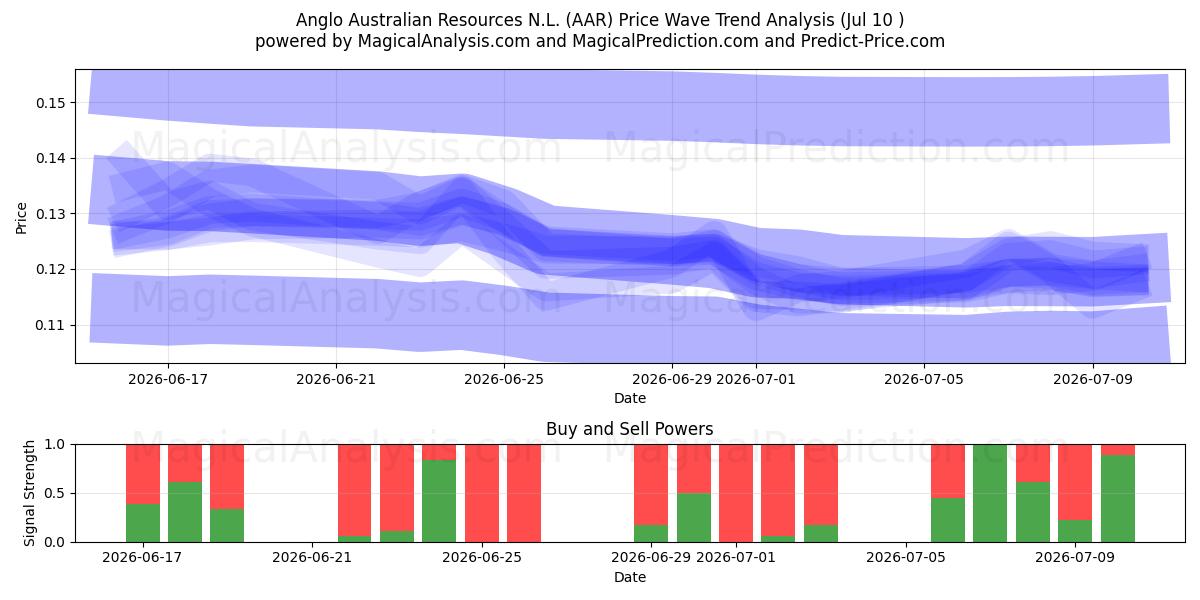This screenshot has width=1200, height=600.
Task: Click the 0.11 price tick label
Action: 53,325
